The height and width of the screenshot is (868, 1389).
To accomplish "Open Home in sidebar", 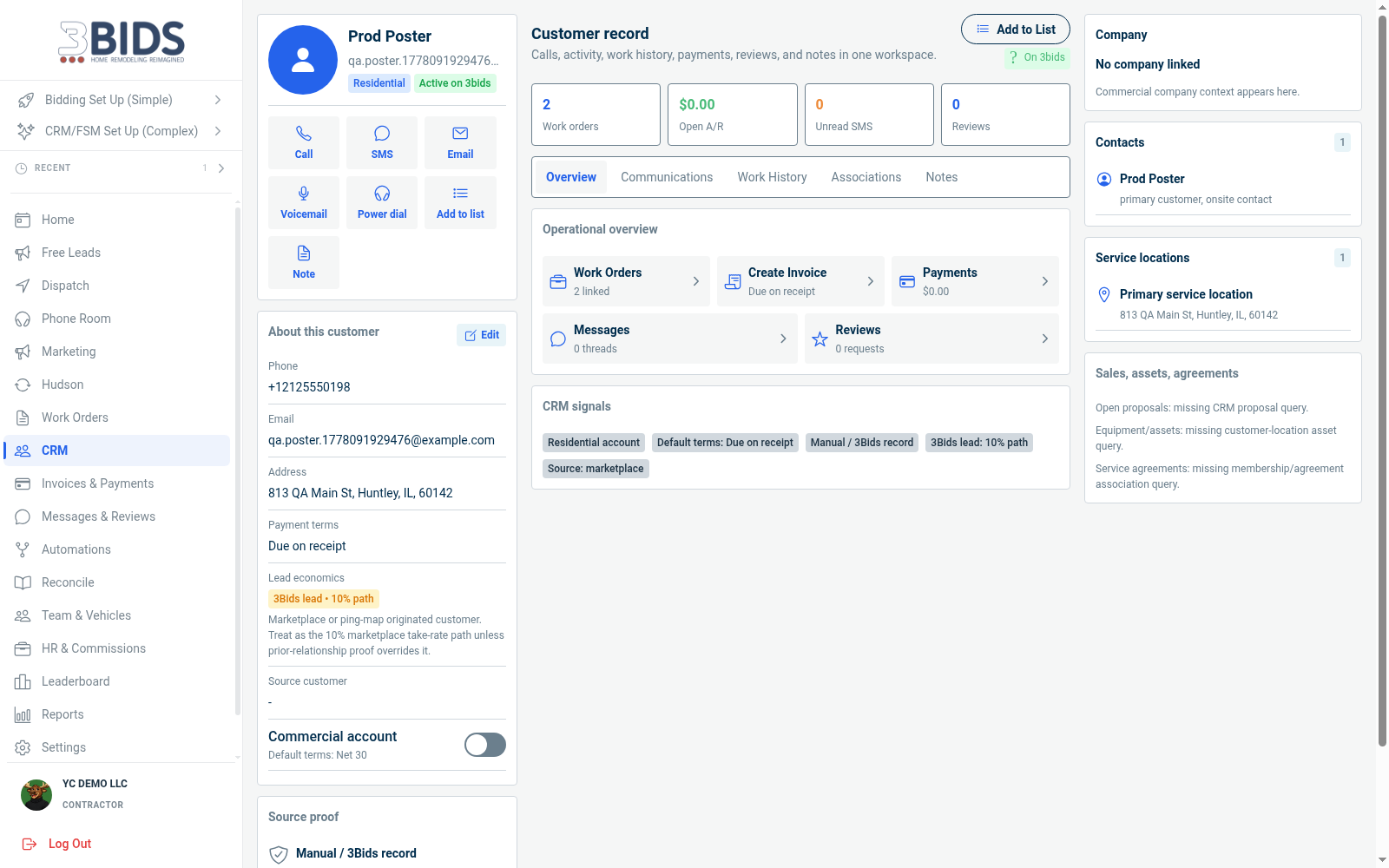I will [x=117, y=220].
